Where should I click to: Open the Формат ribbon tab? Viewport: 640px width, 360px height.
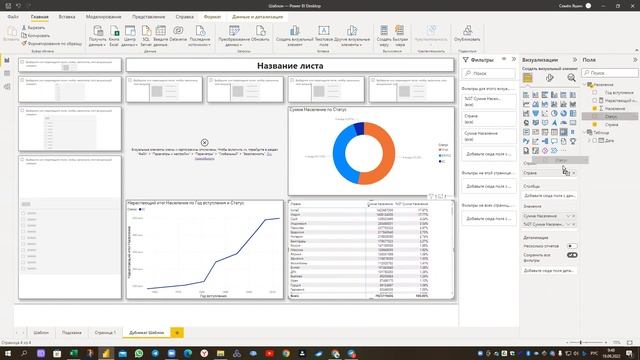(x=212, y=17)
